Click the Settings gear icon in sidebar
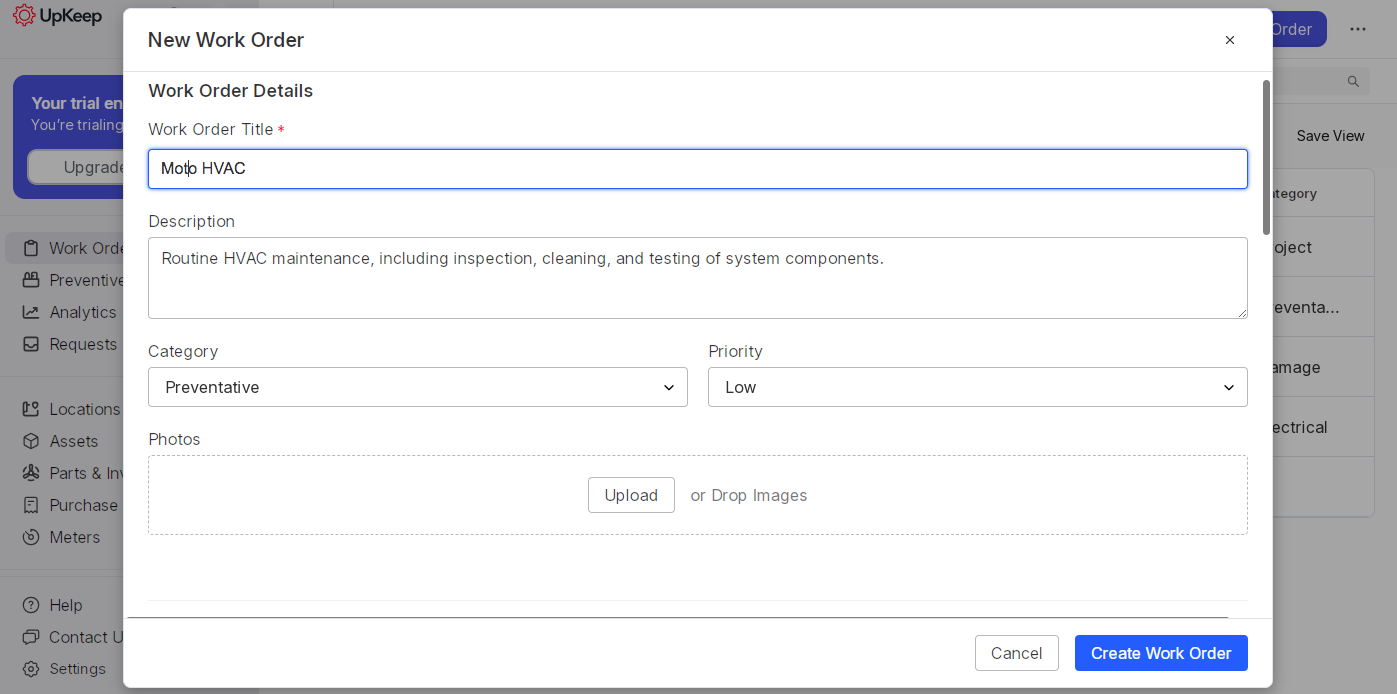Viewport: 1397px width, 694px height. tap(31, 669)
